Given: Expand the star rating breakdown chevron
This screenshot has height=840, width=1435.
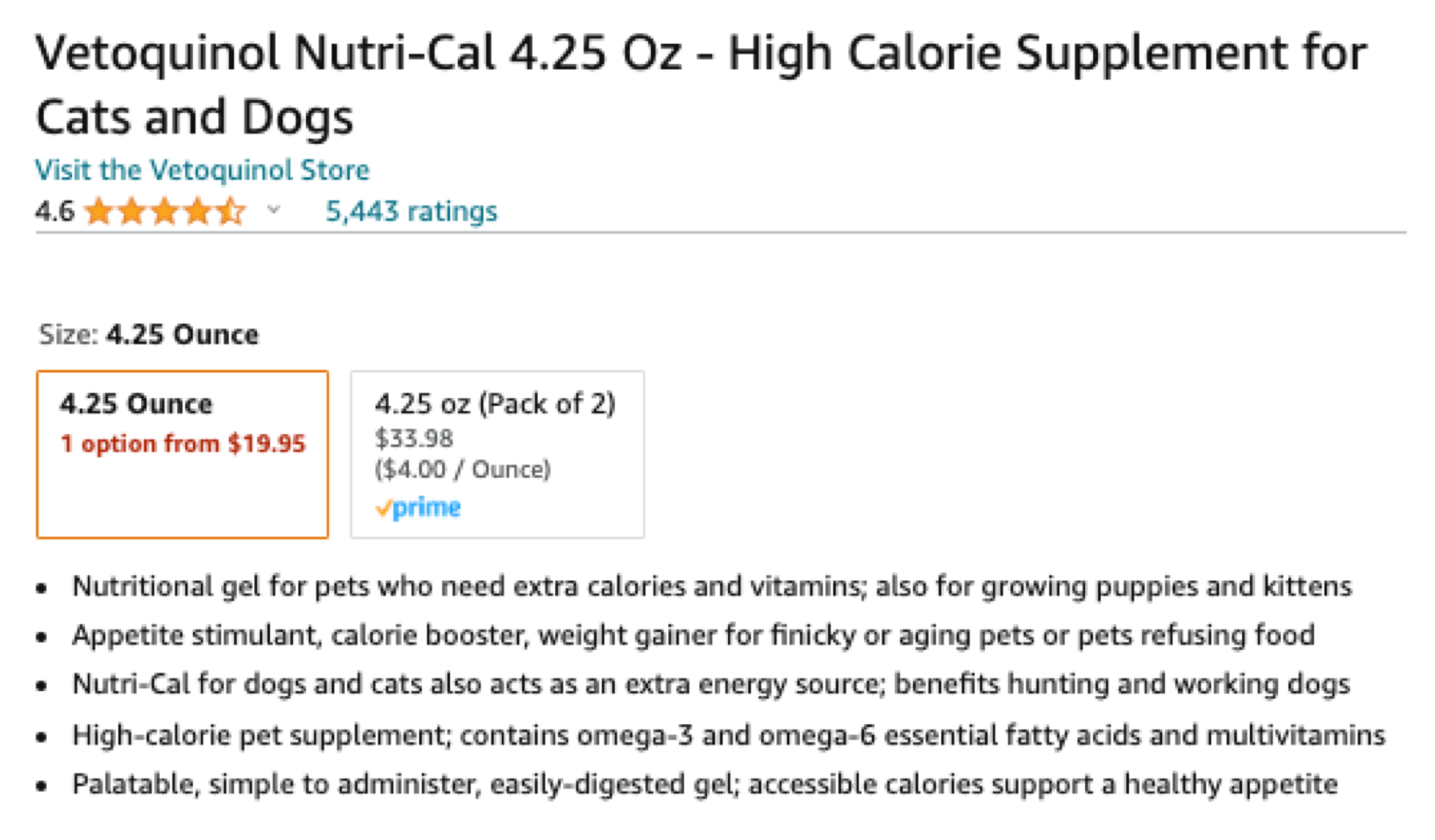Looking at the screenshot, I should [274, 210].
